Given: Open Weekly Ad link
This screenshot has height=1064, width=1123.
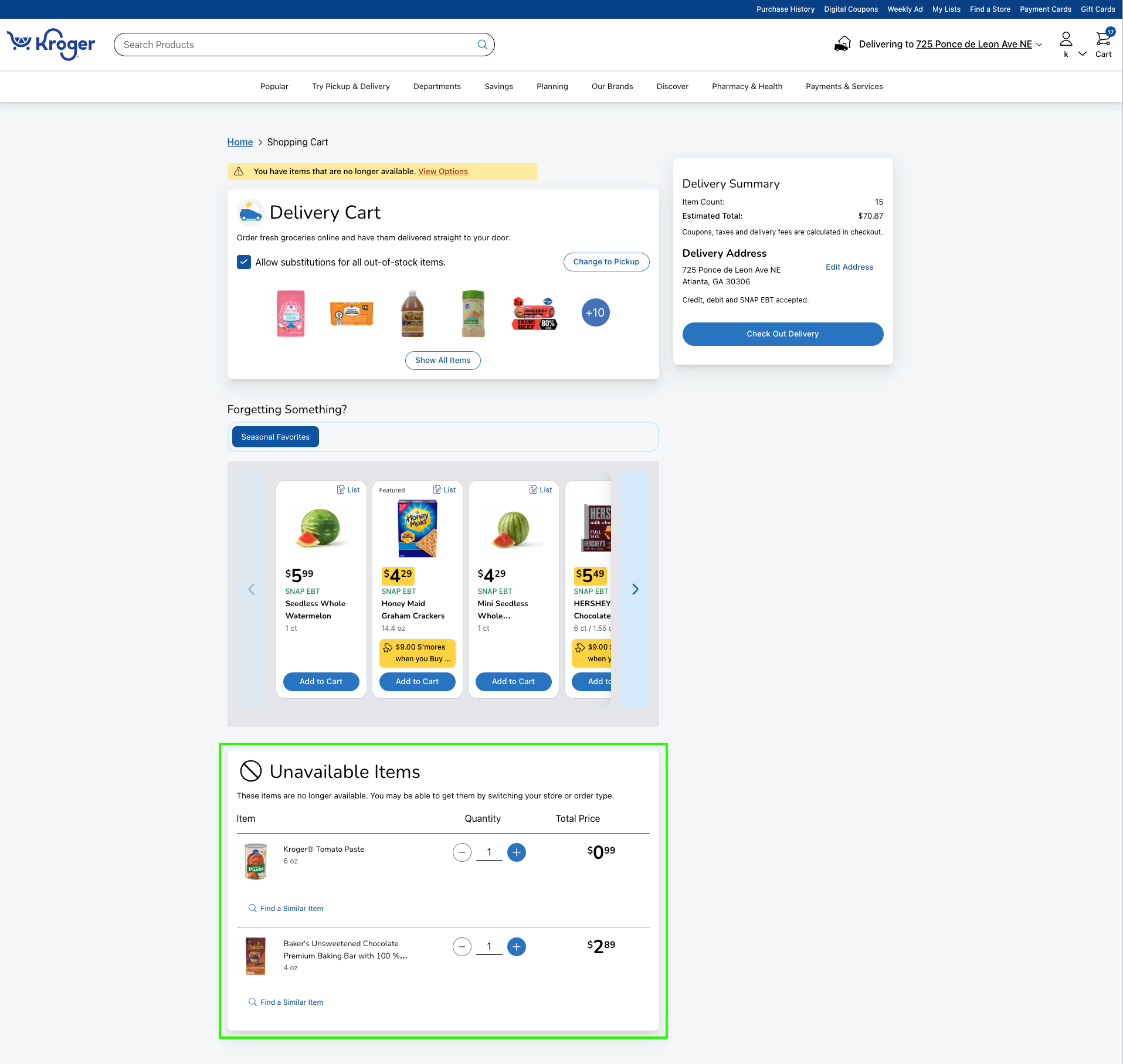Looking at the screenshot, I should click(905, 9).
